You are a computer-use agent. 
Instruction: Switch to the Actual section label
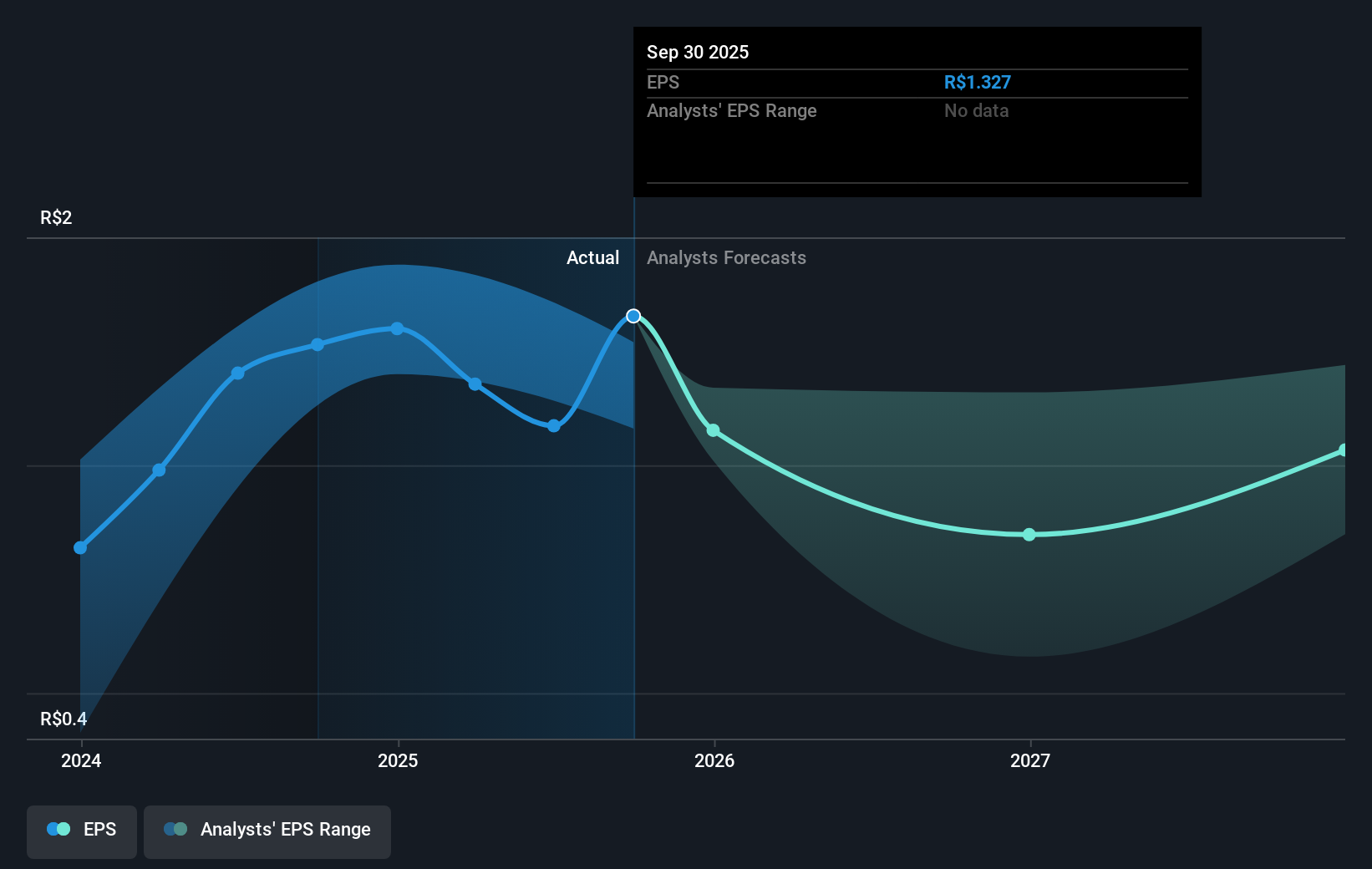[x=592, y=258]
